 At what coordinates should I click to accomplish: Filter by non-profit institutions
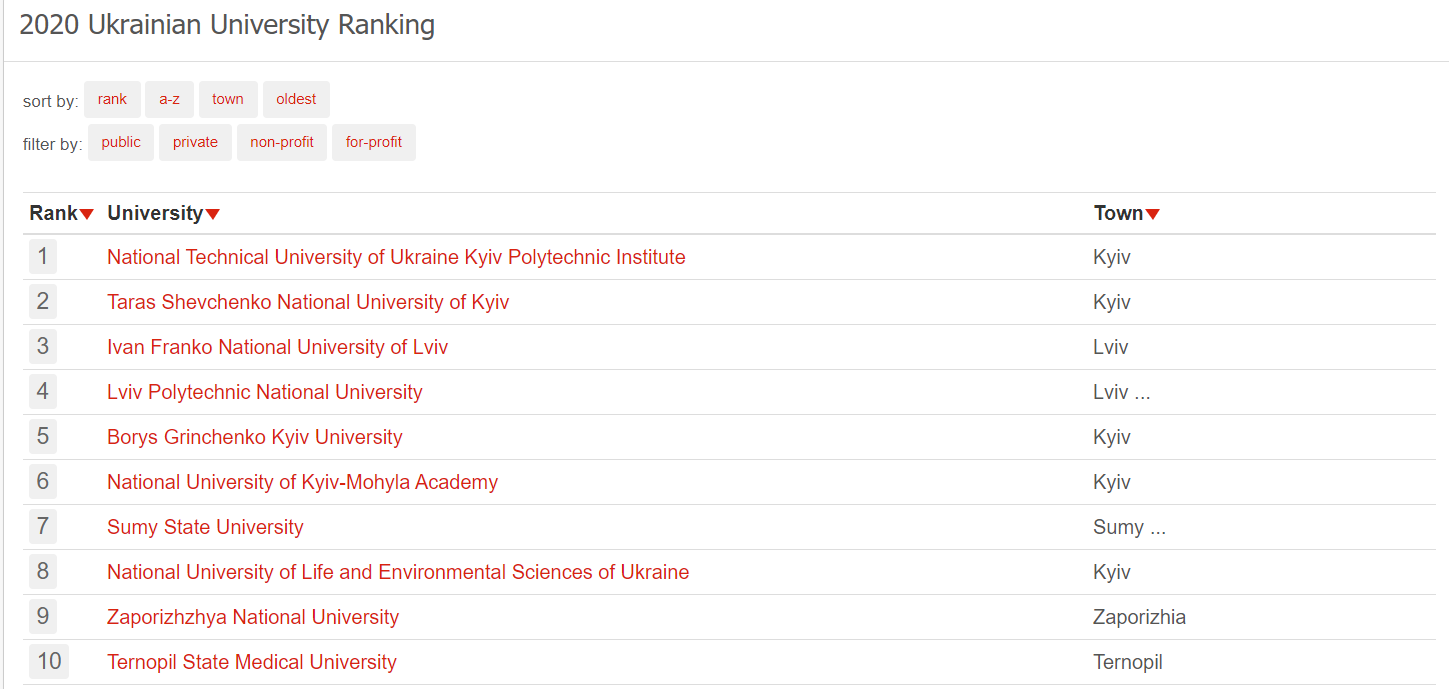point(282,142)
